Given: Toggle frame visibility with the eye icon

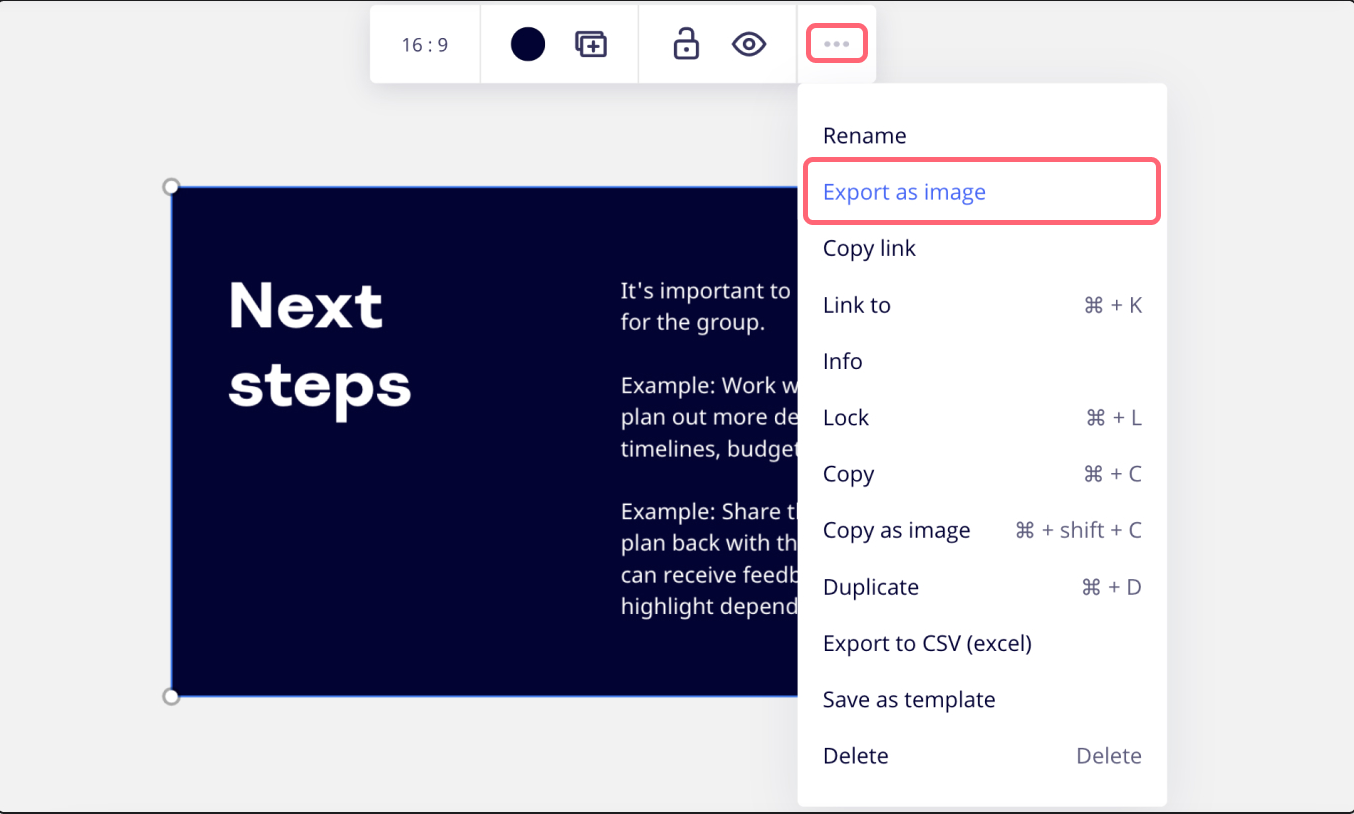Looking at the screenshot, I should pos(749,44).
